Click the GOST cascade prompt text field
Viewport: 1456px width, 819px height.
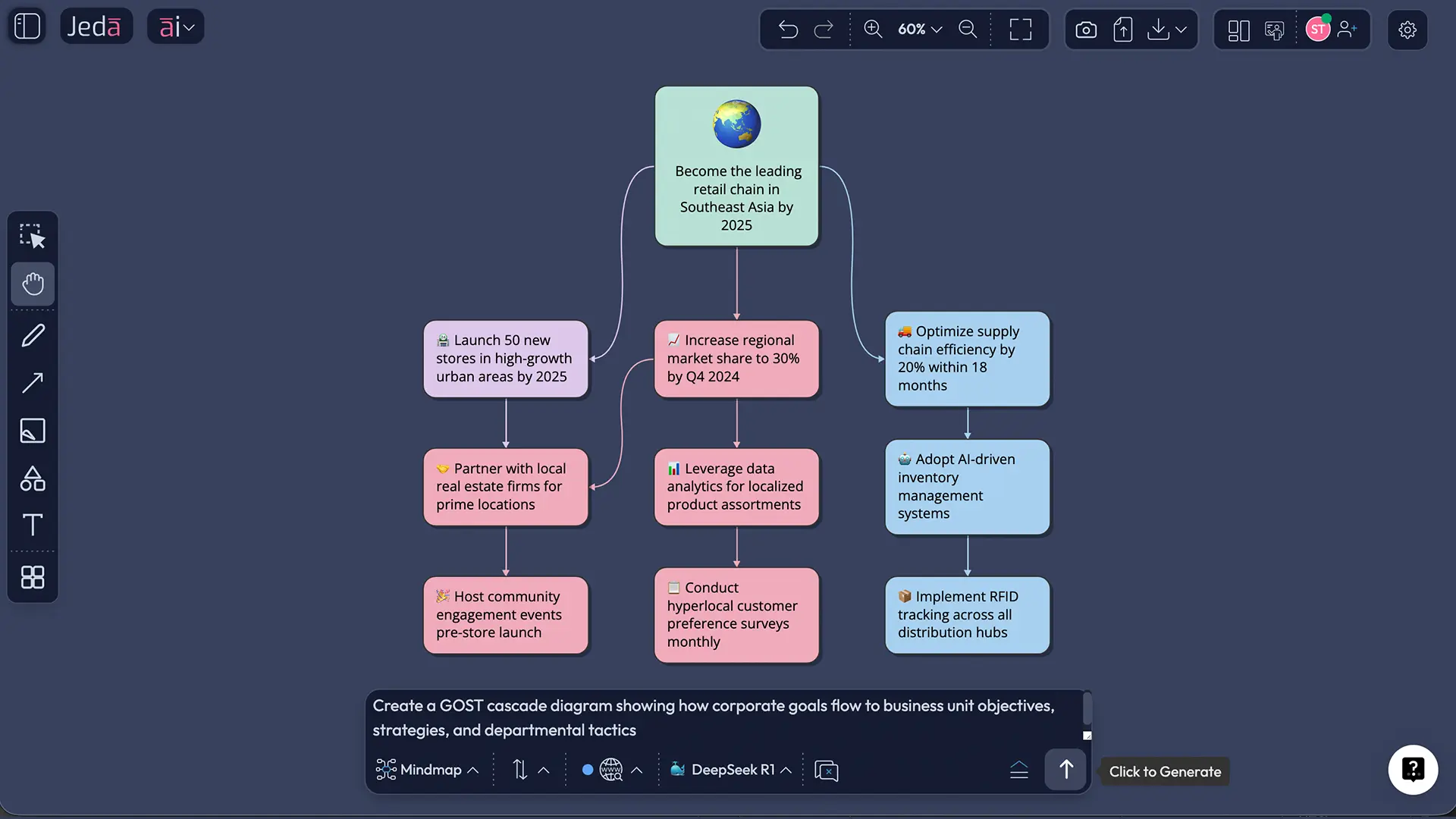pyautogui.click(x=713, y=717)
